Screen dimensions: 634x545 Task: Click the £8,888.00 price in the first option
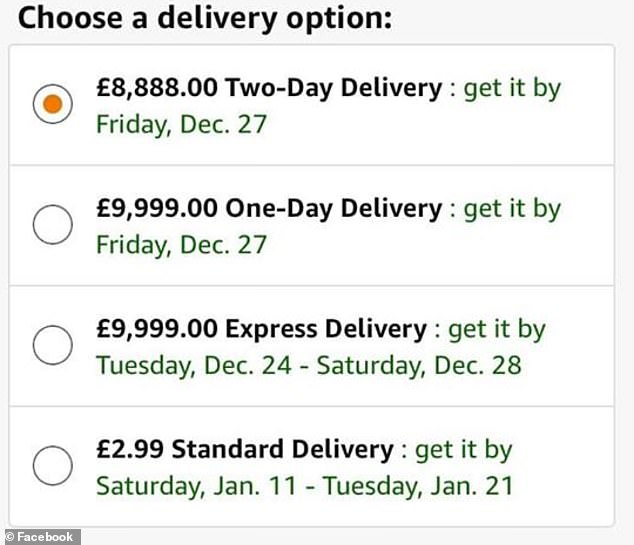coord(157,88)
